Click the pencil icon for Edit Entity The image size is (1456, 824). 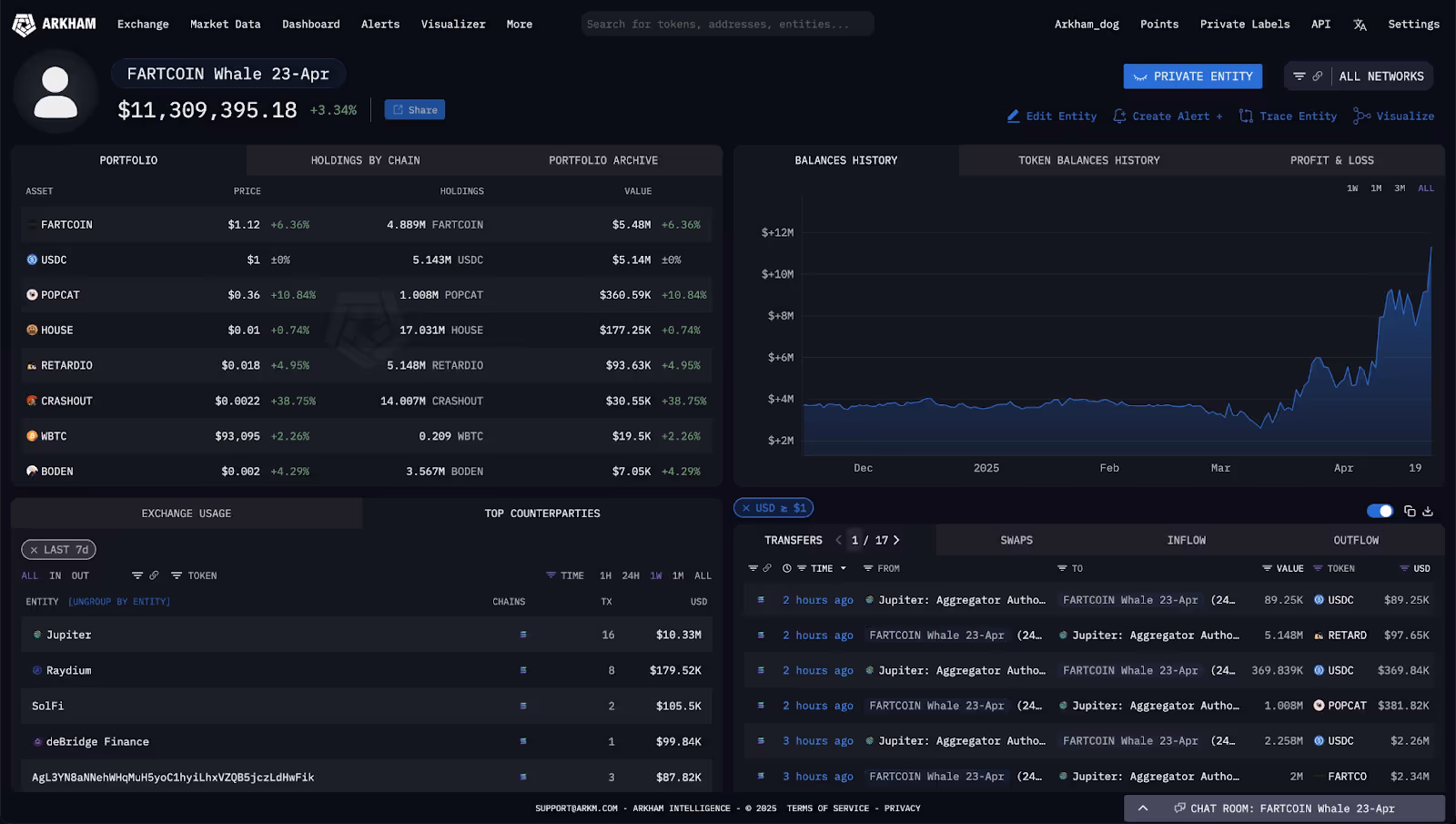[1013, 117]
